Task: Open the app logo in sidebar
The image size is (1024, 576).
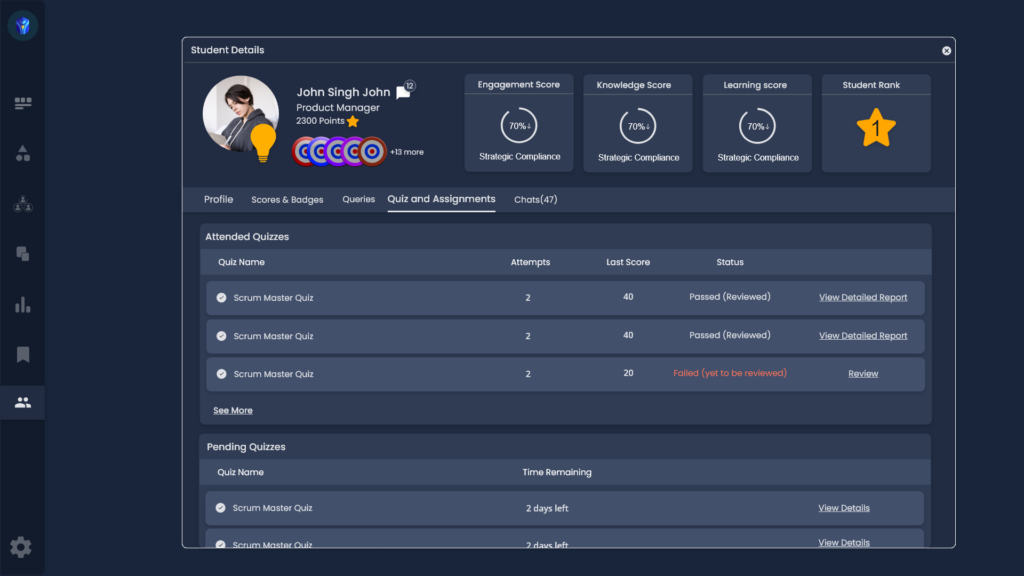Action: [23, 25]
